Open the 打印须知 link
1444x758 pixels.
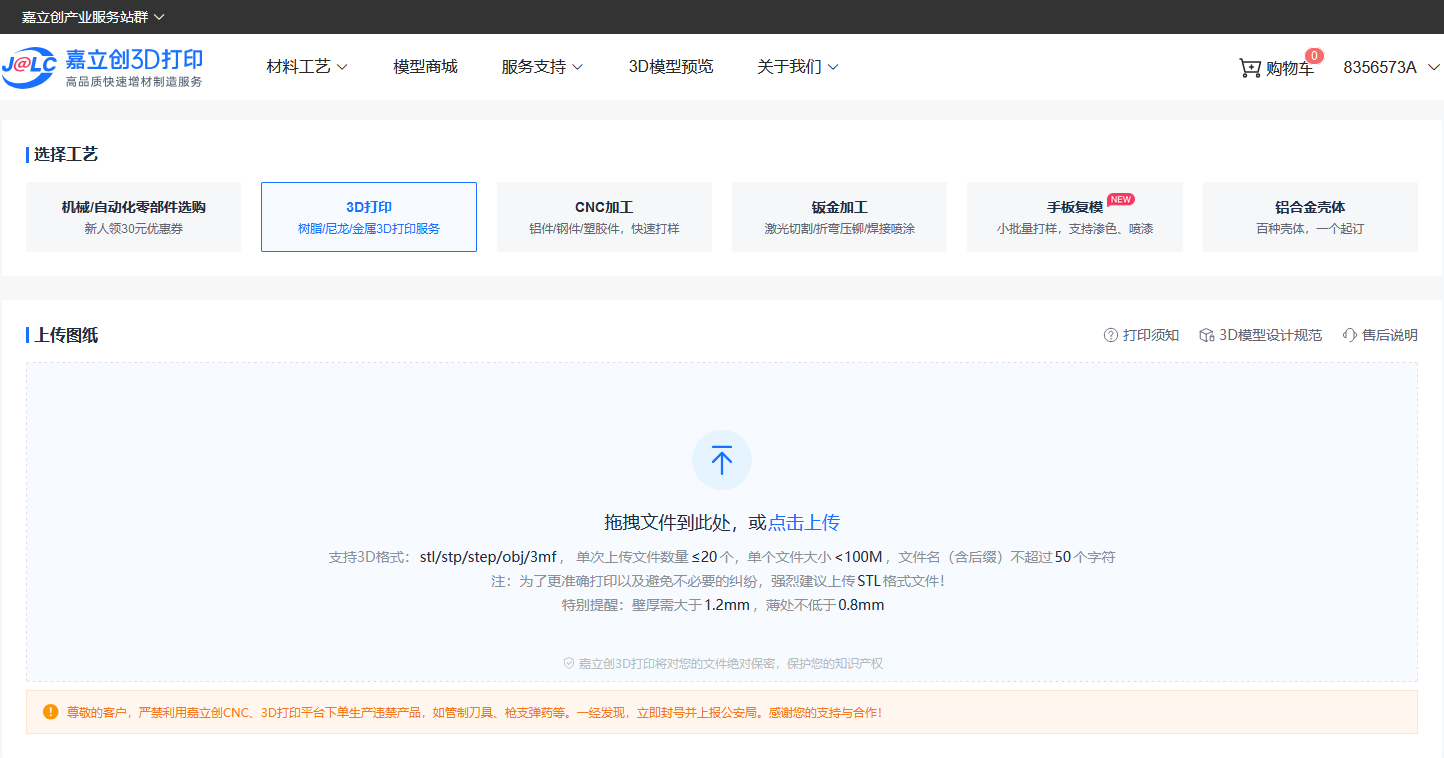click(x=1151, y=335)
